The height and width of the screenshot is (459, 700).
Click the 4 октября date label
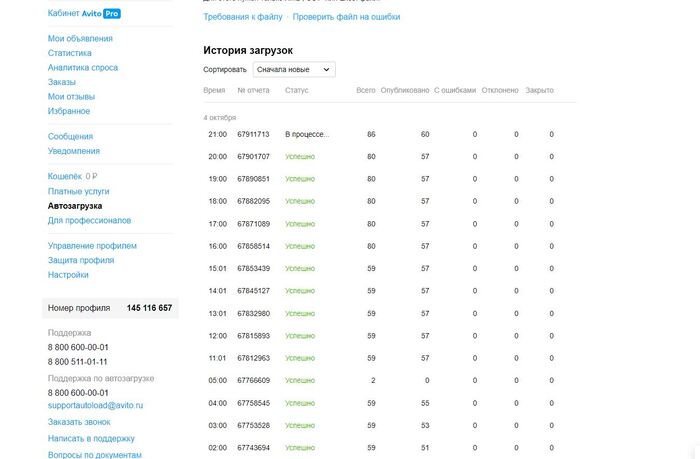click(x=220, y=118)
